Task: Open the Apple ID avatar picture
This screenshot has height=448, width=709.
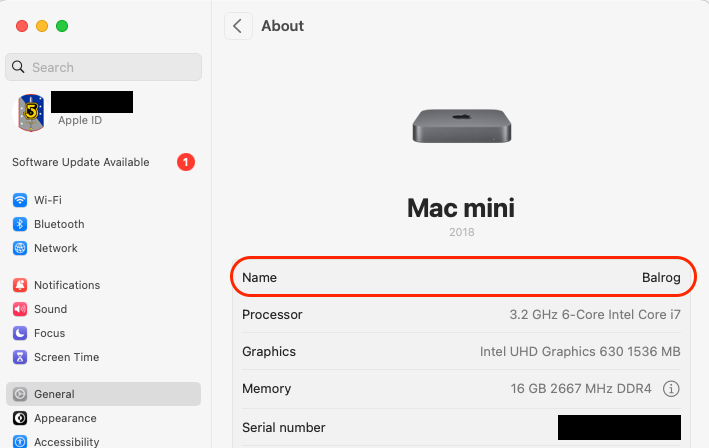Action: point(31,113)
